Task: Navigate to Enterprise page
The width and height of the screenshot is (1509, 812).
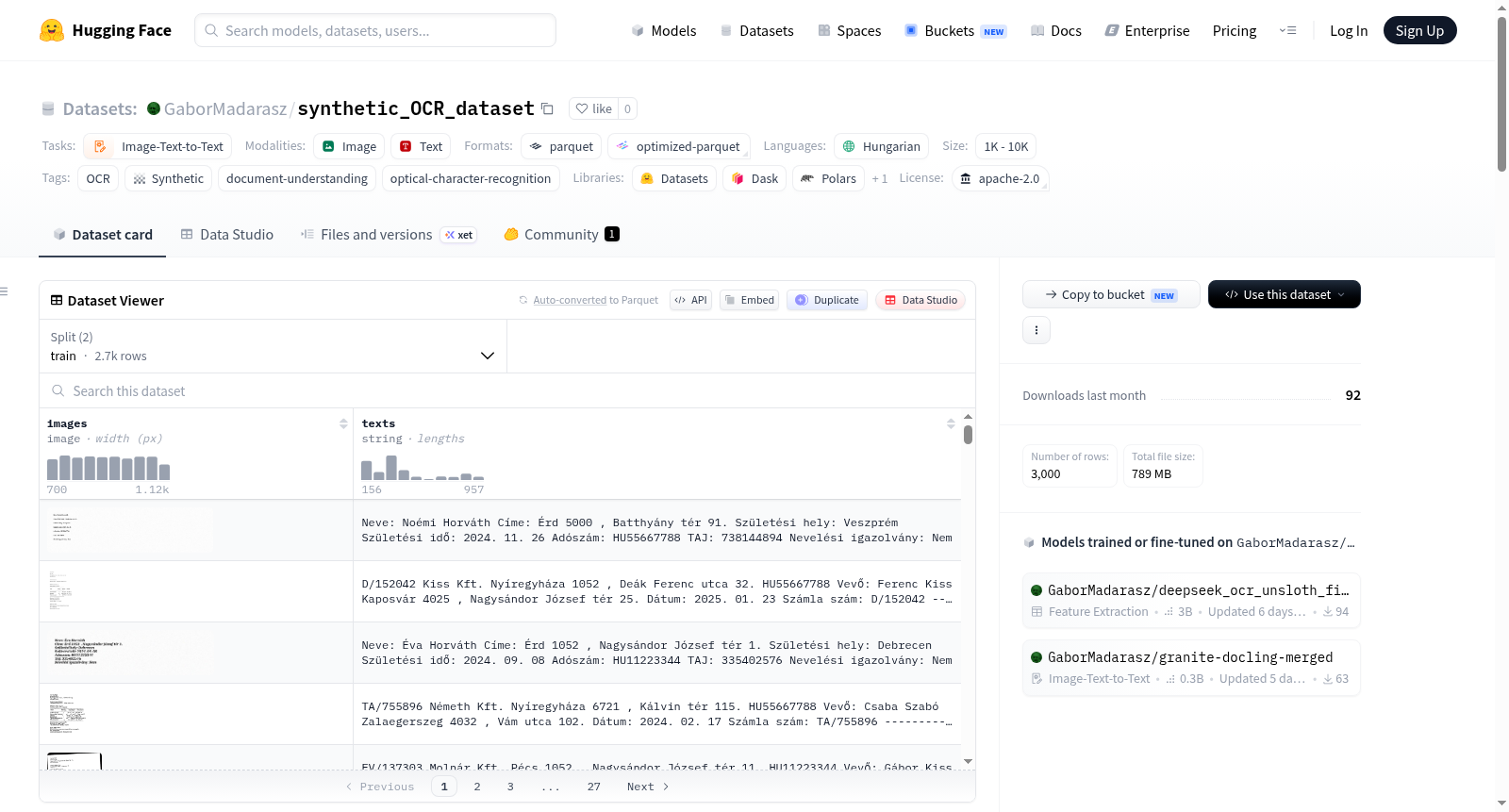Action: pos(1147,30)
